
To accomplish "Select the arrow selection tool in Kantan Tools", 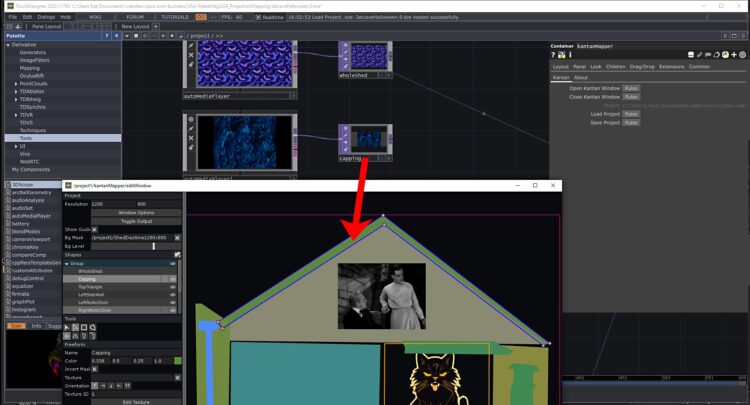I will coord(66,328).
